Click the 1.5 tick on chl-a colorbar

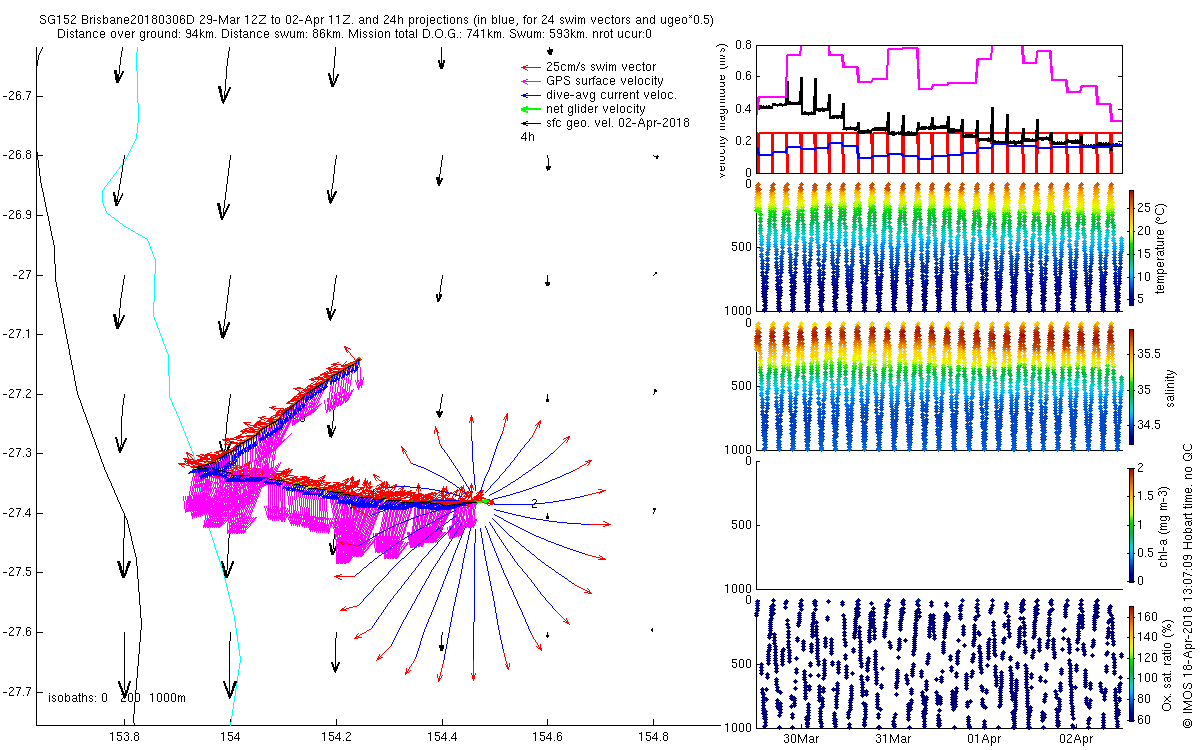click(1146, 496)
